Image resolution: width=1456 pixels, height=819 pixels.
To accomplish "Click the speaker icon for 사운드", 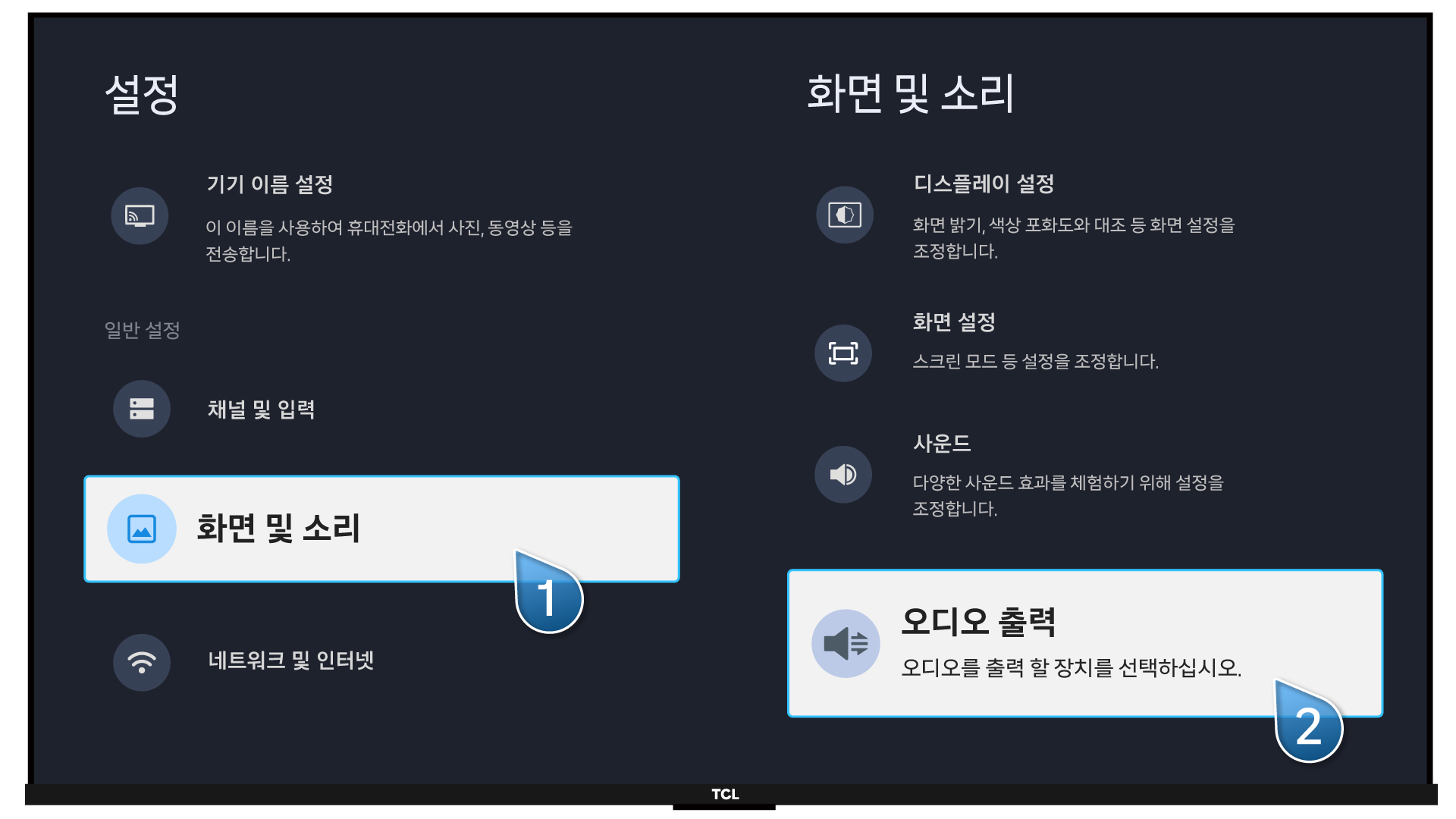I will (x=843, y=475).
